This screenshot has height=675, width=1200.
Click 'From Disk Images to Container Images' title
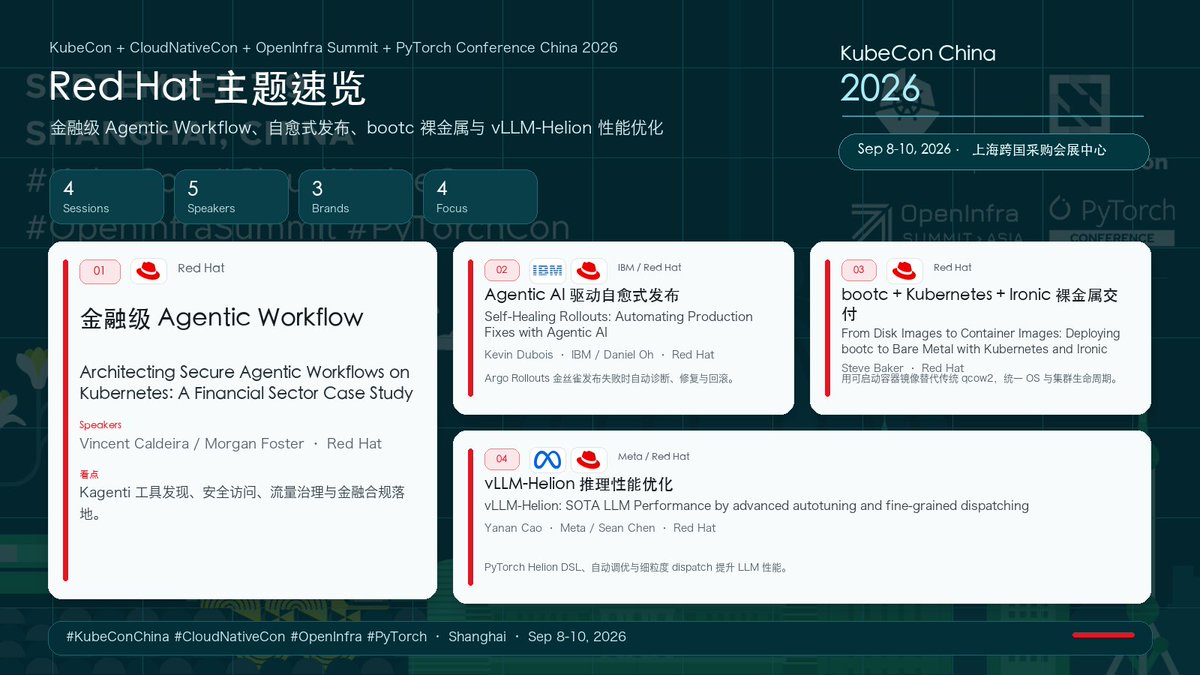point(980,341)
